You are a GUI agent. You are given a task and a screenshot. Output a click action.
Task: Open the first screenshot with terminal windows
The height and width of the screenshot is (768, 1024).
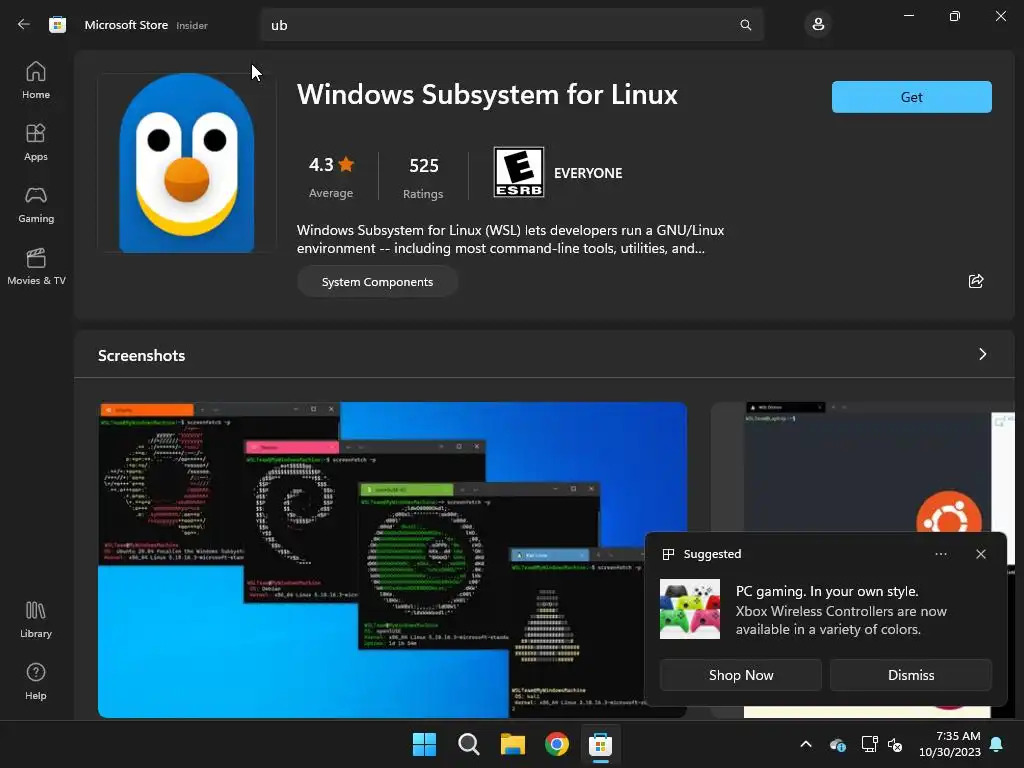[392, 560]
